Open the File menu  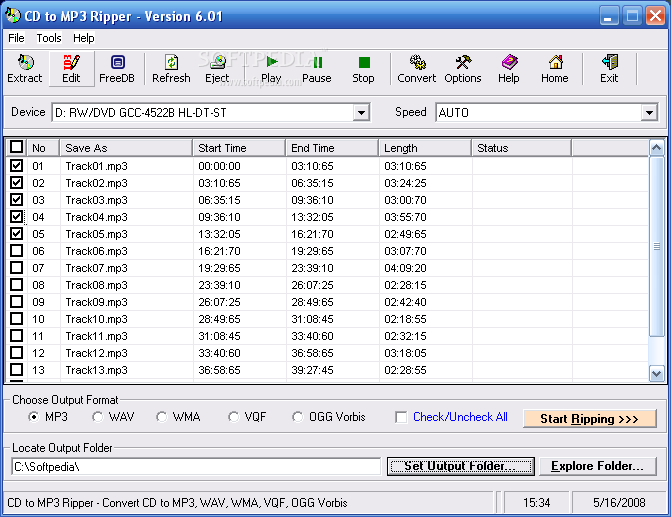click(x=16, y=38)
